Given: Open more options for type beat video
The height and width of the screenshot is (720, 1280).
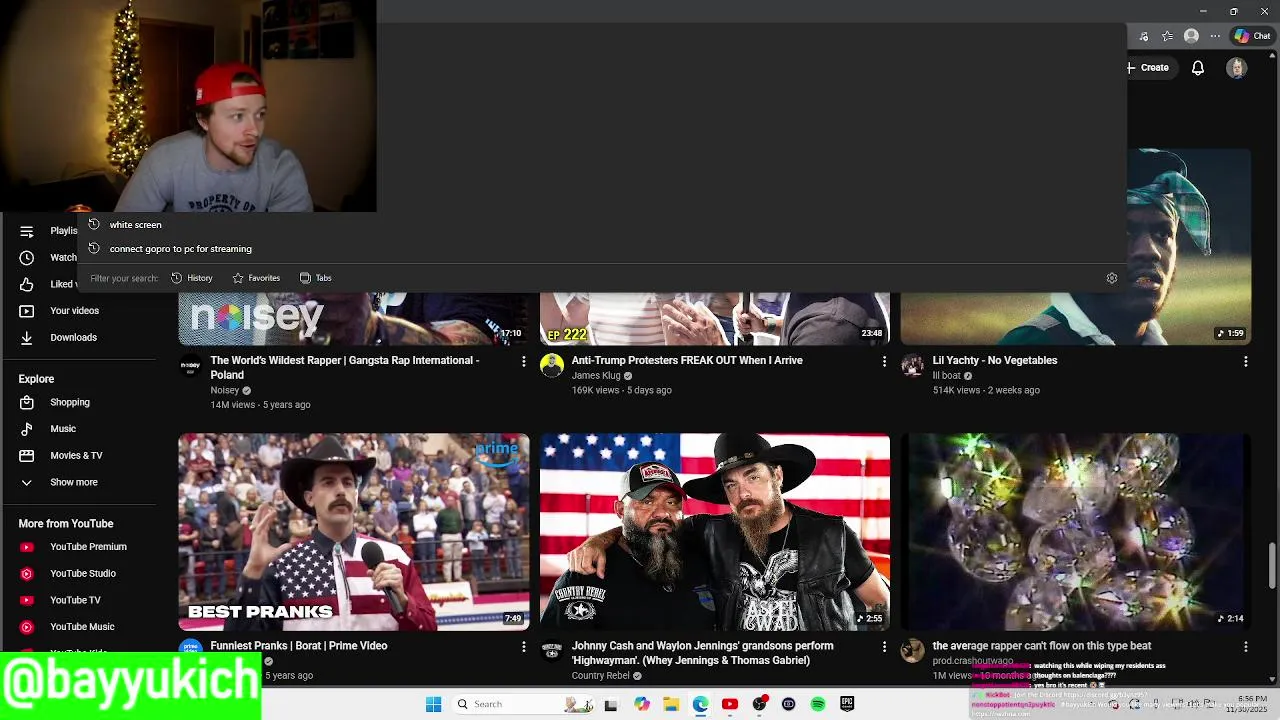Looking at the screenshot, I should (x=1245, y=647).
